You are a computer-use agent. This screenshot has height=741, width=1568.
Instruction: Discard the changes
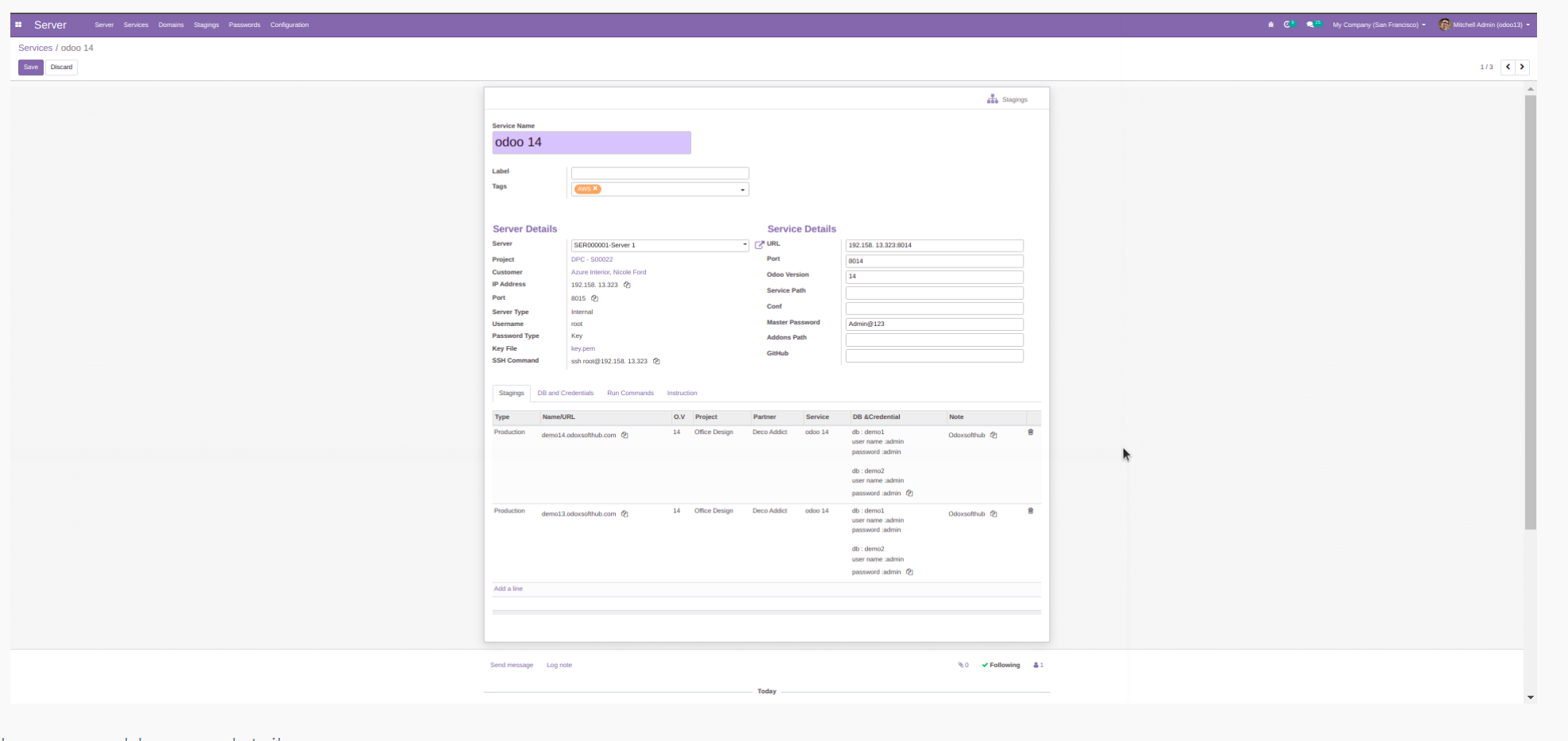pyautogui.click(x=61, y=67)
